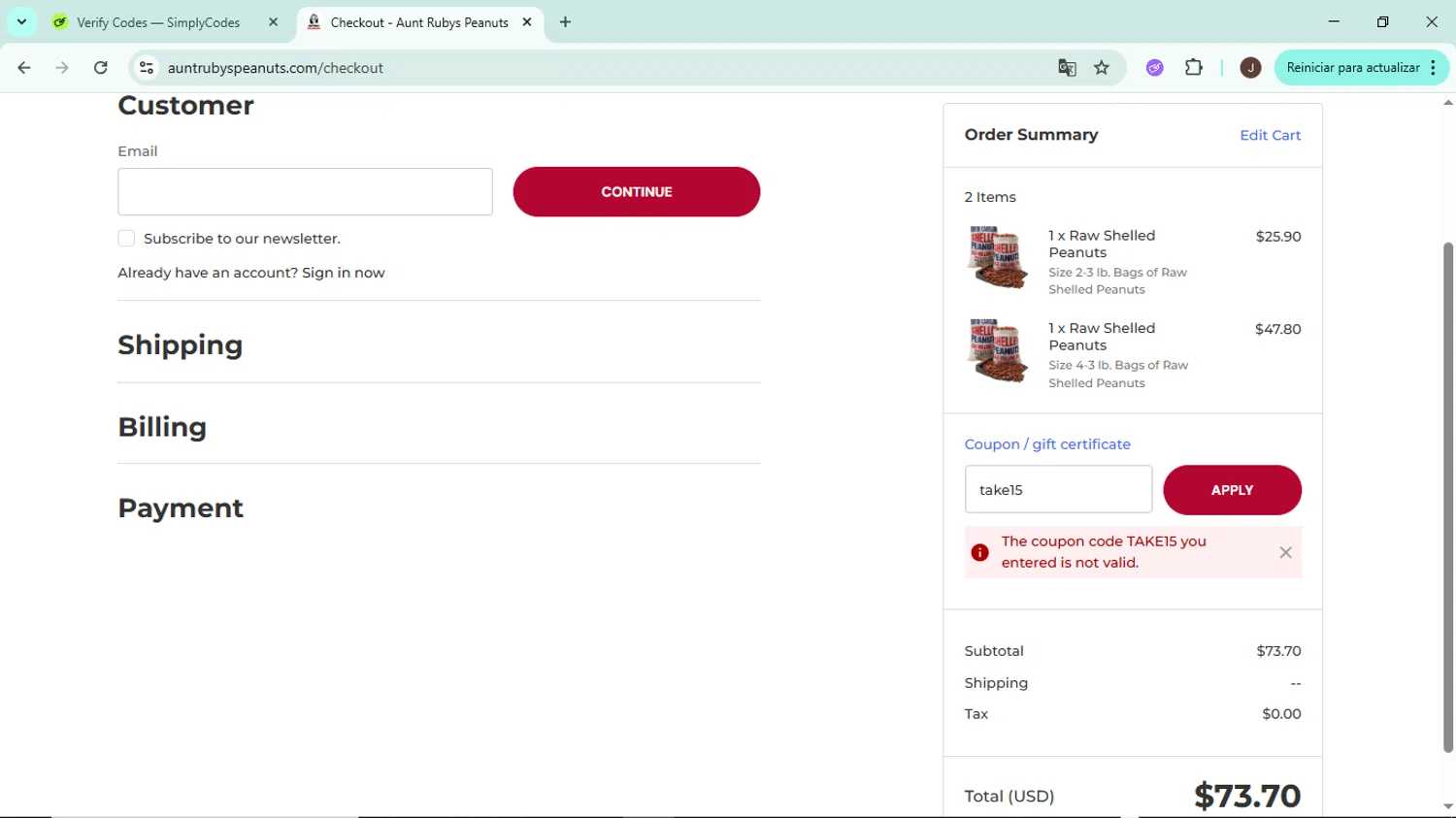Click the Tax amount $0.00
Image resolution: width=1456 pixels, height=818 pixels.
pyautogui.click(x=1281, y=714)
